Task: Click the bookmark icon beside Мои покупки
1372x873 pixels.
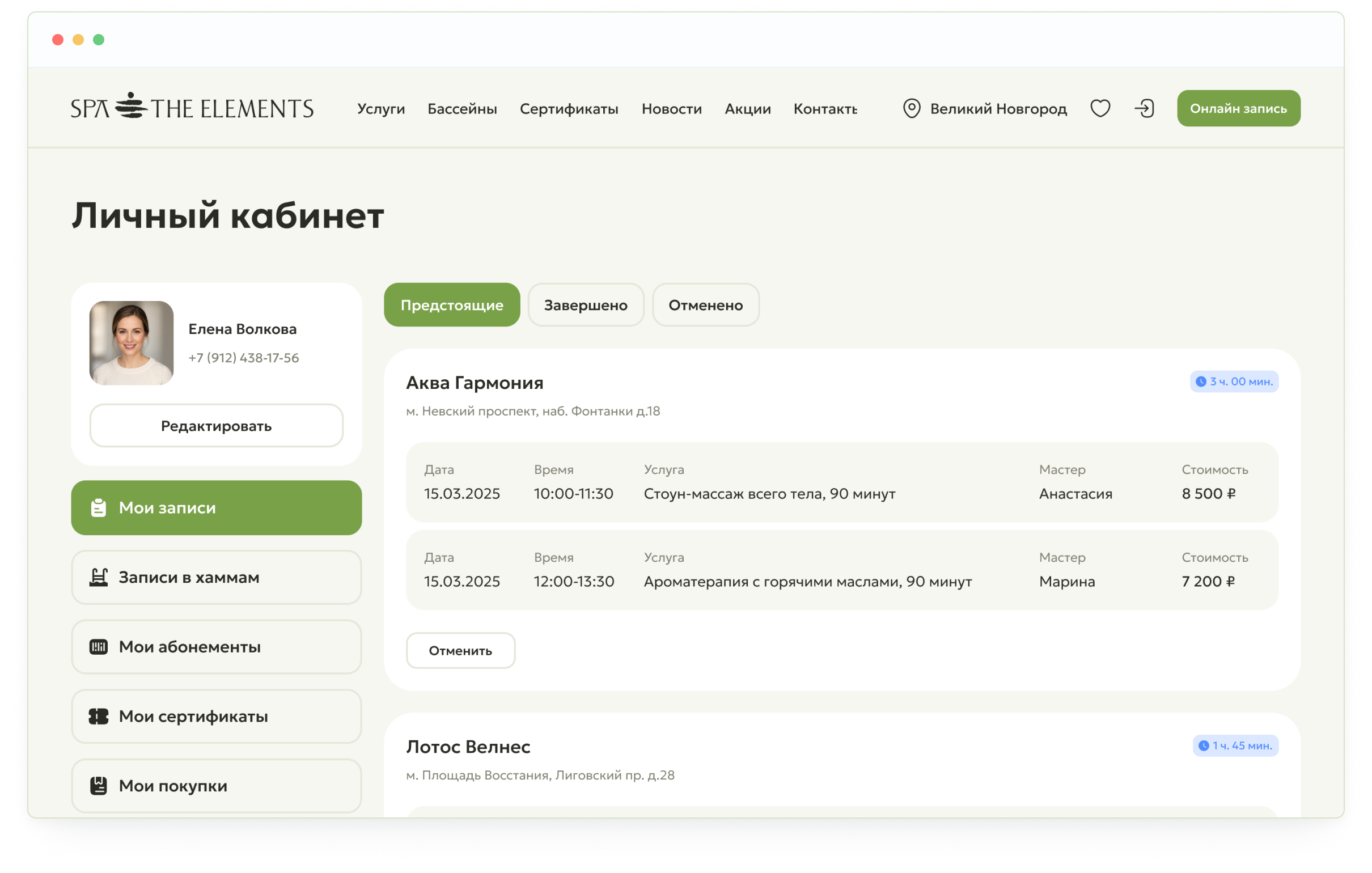Action: tap(99, 786)
